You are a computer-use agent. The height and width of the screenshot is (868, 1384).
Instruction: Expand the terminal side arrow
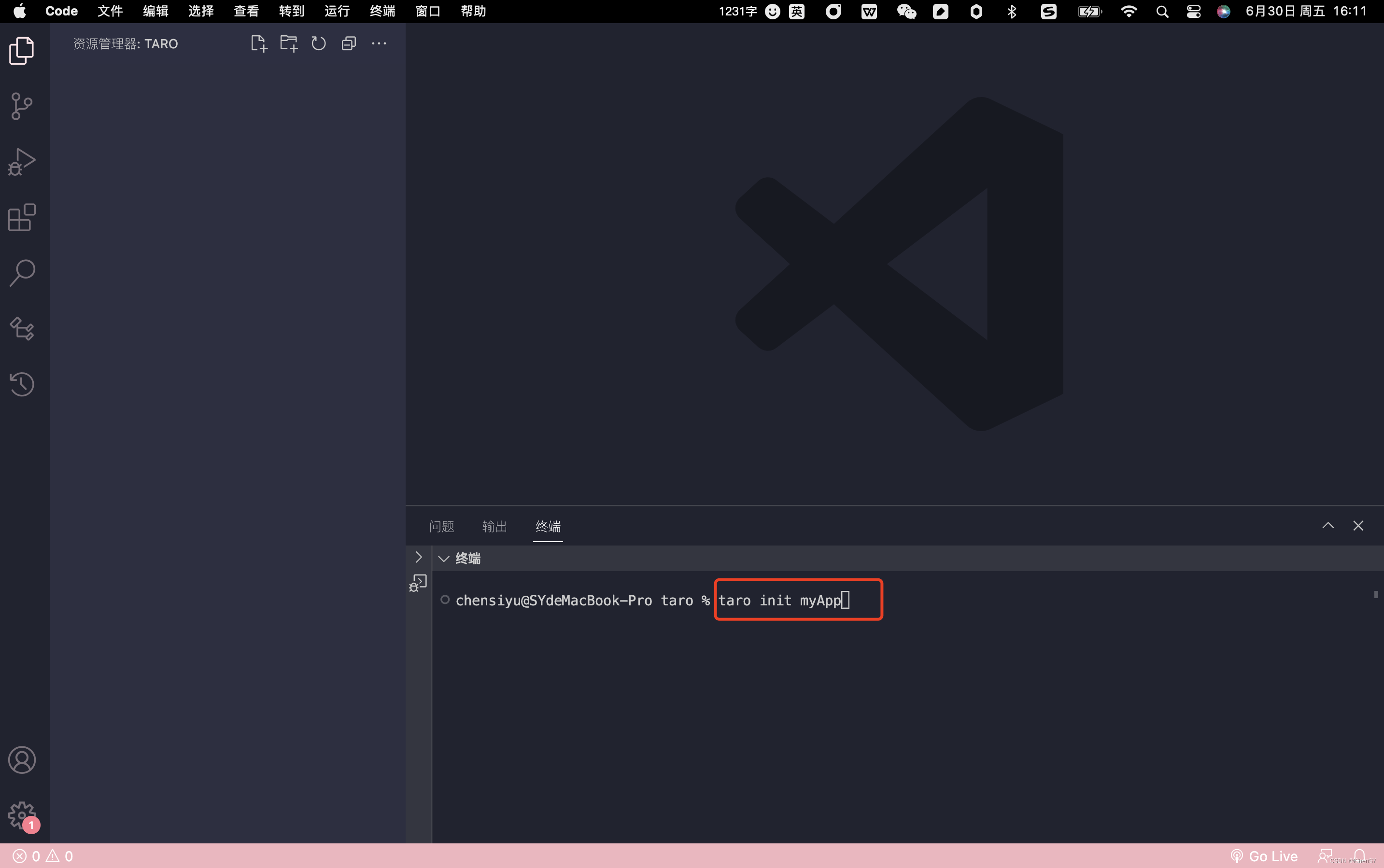(419, 558)
